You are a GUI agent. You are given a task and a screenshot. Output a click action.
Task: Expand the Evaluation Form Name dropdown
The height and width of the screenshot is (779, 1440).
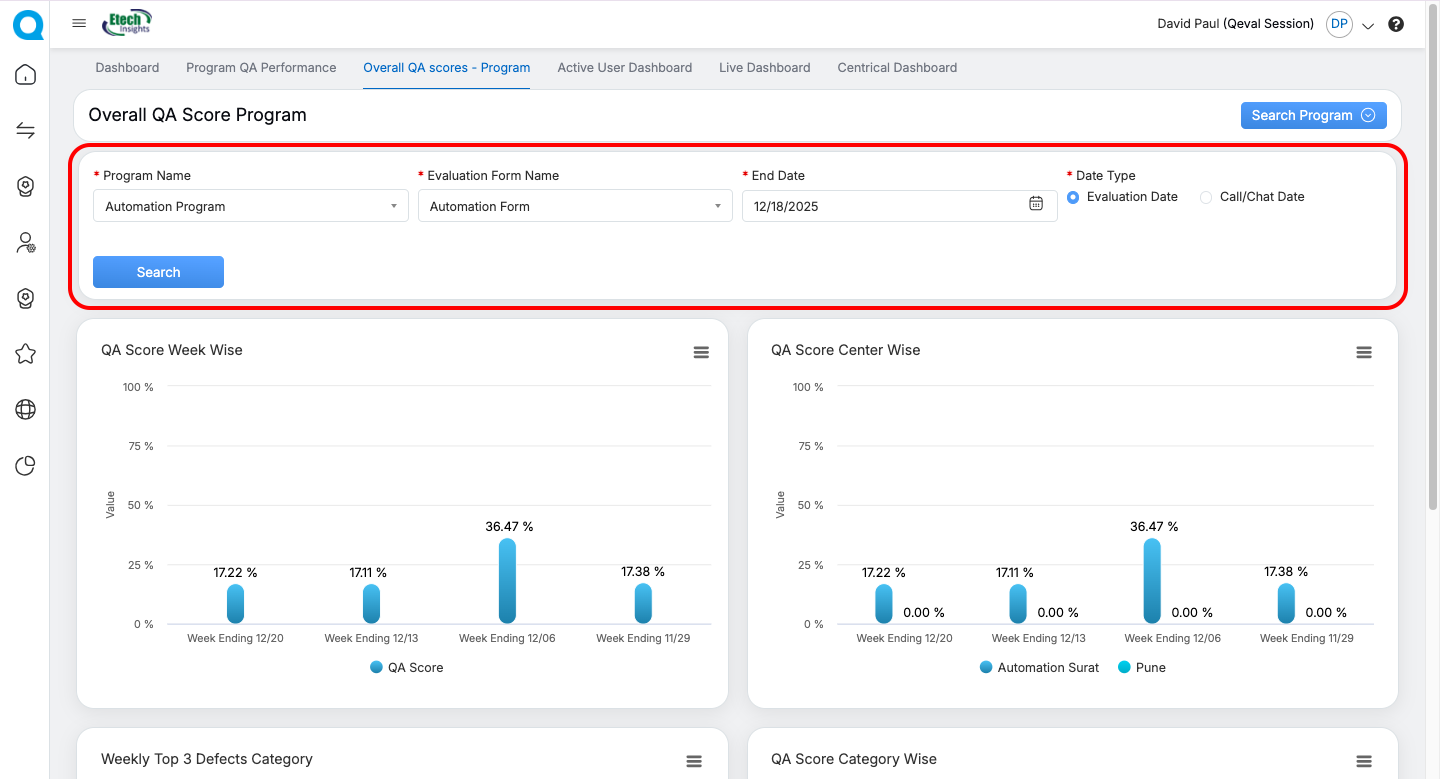574,206
